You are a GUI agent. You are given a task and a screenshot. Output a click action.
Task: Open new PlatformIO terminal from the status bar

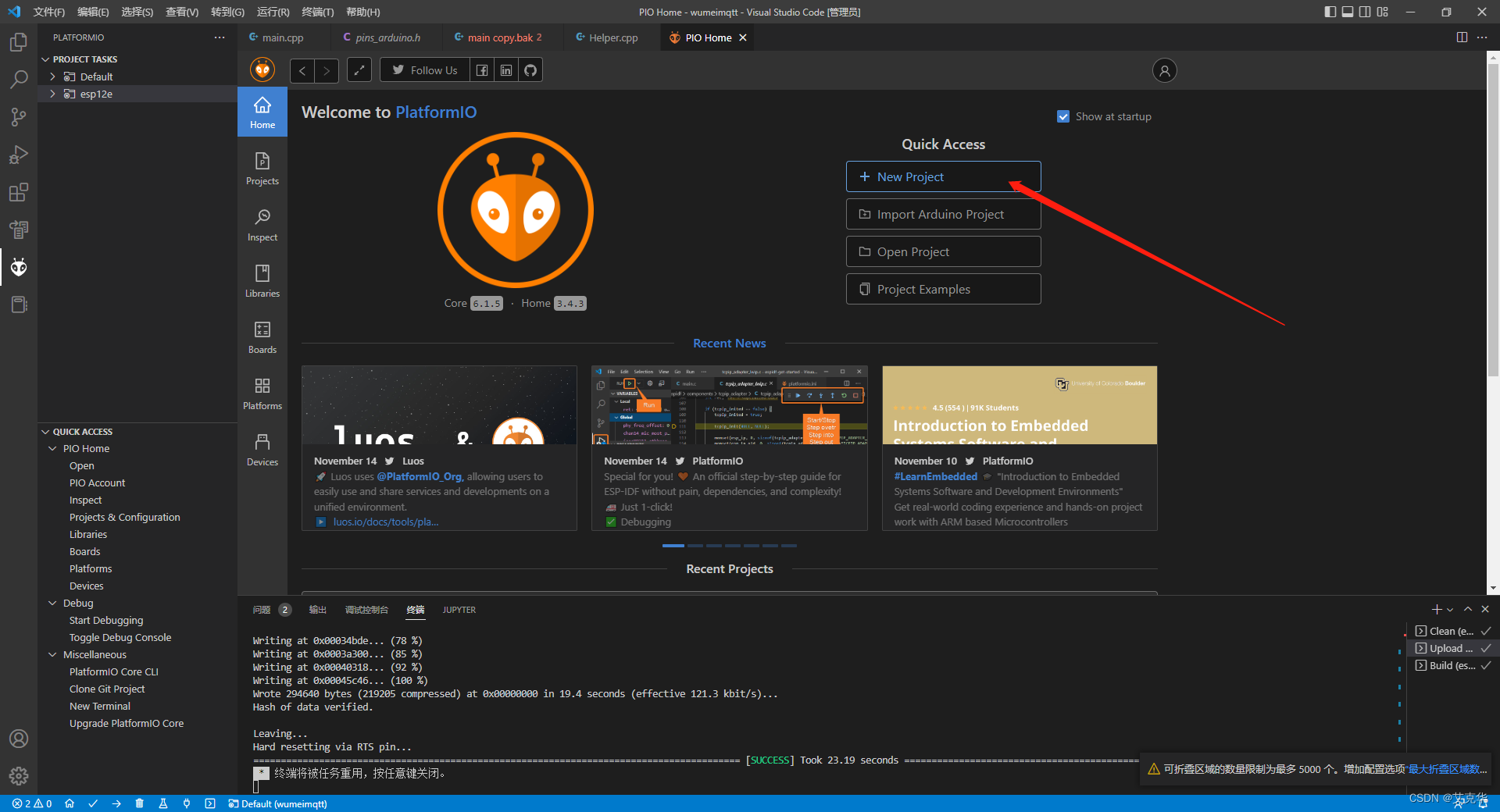click(210, 803)
